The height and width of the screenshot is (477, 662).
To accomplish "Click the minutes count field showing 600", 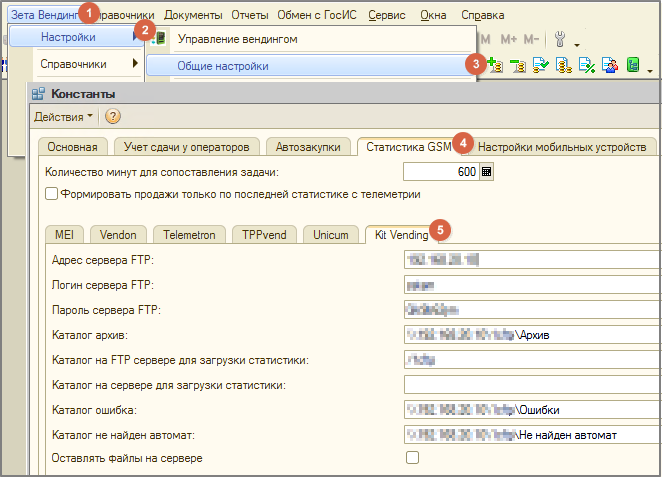I will (441, 172).
